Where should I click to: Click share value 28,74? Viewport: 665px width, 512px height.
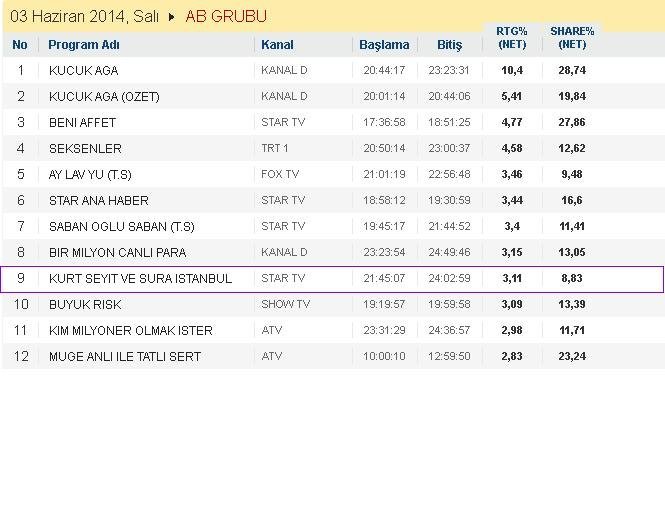(572, 70)
